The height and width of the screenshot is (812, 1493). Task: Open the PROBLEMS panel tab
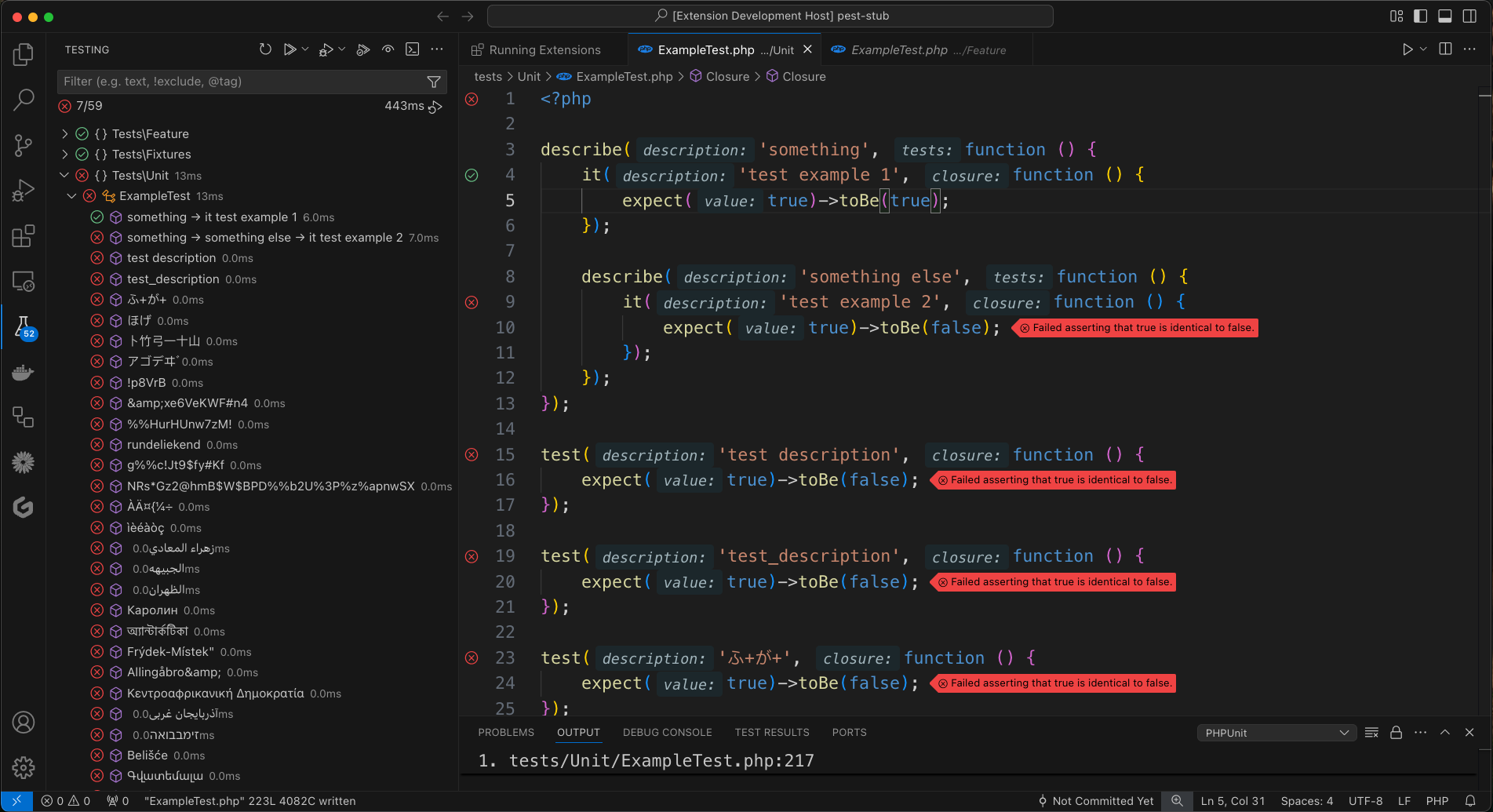tap(506, 732)
